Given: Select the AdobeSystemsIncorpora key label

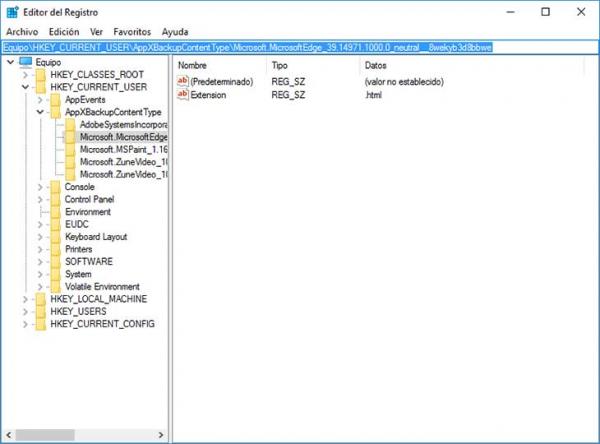Looking at the screenshot, I should coord(124,124).
